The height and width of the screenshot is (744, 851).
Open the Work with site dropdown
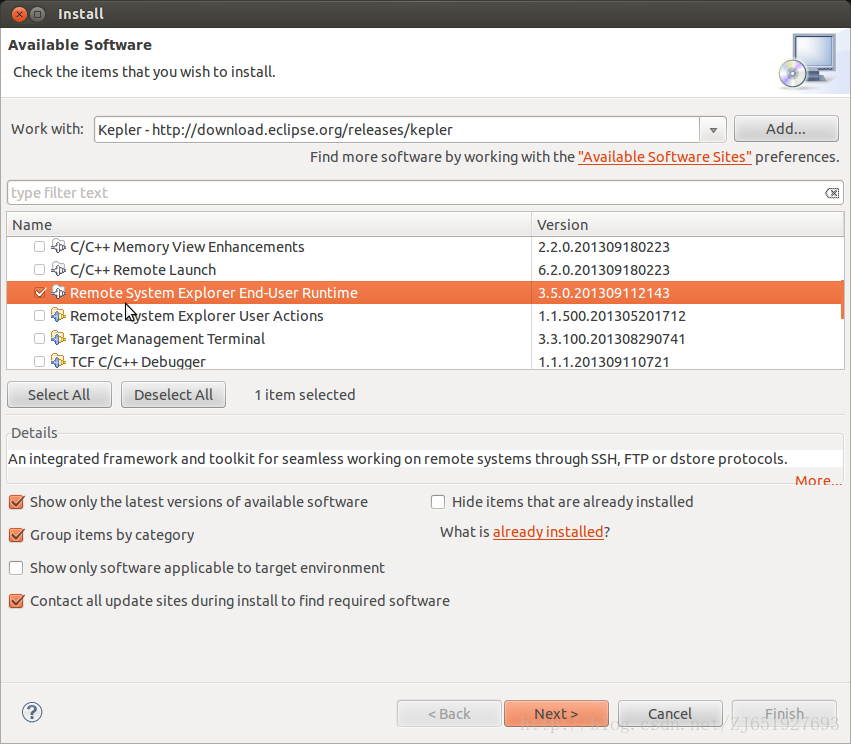pyautogui.click(x=713, y=130)
